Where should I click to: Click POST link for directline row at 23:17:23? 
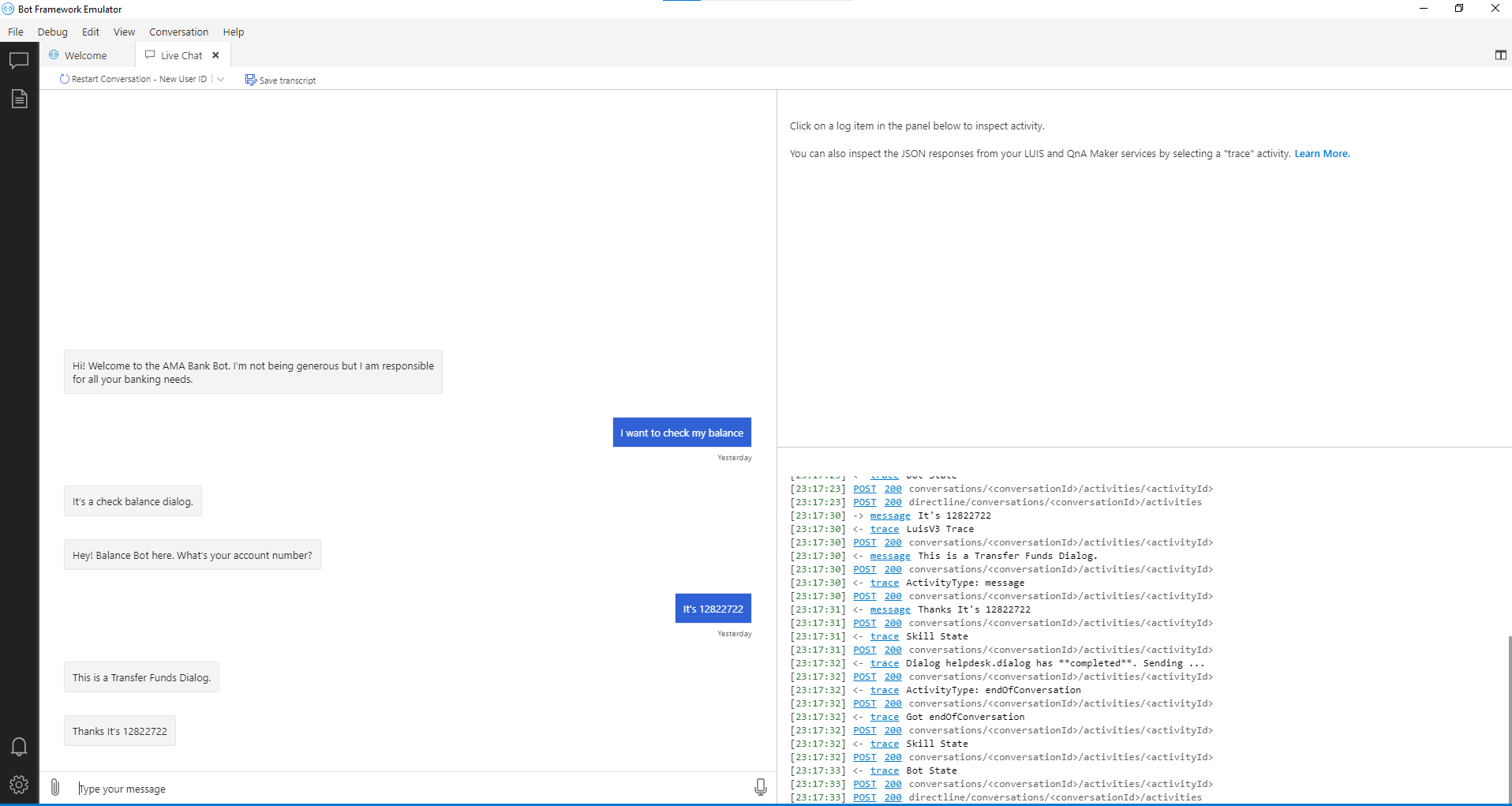click(x=865, y=502)
